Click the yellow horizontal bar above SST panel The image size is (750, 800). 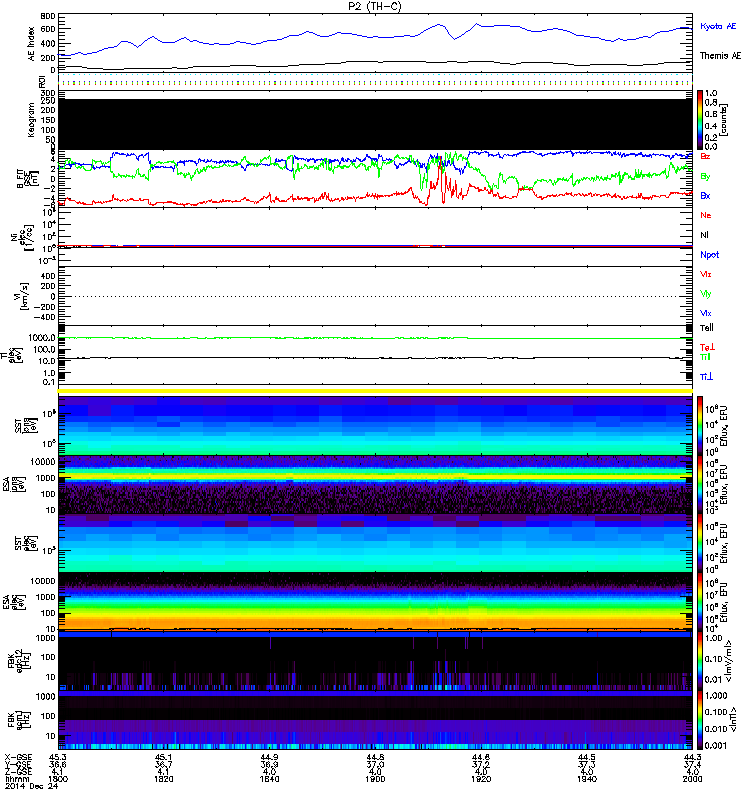[375, 391]
